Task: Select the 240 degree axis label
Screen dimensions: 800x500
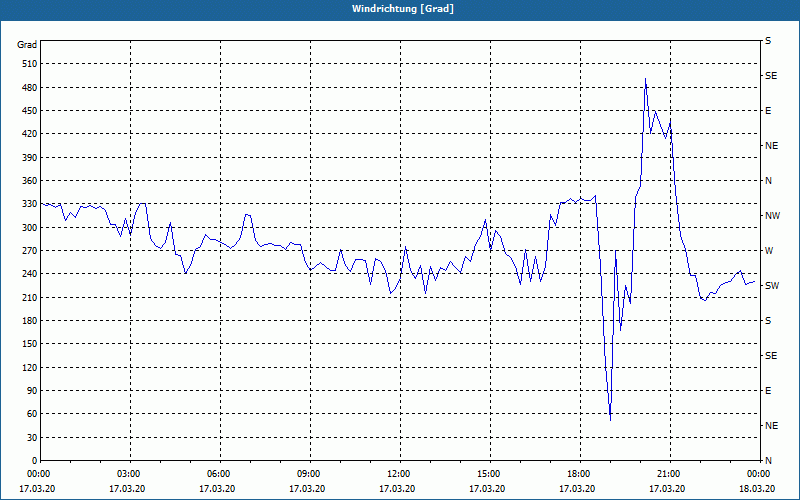Action: point(30,274)
